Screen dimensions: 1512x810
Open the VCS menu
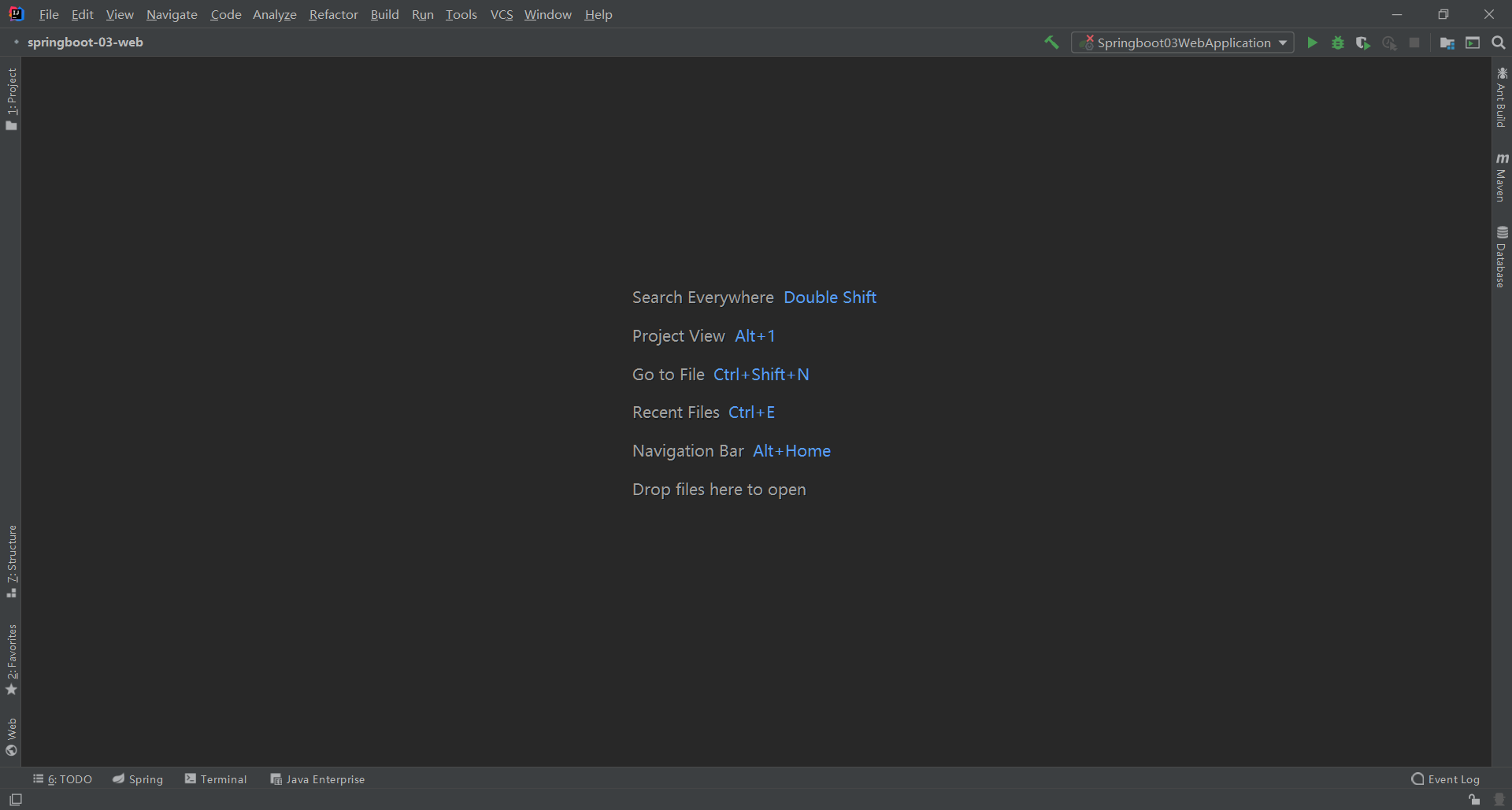coord(502,14)
